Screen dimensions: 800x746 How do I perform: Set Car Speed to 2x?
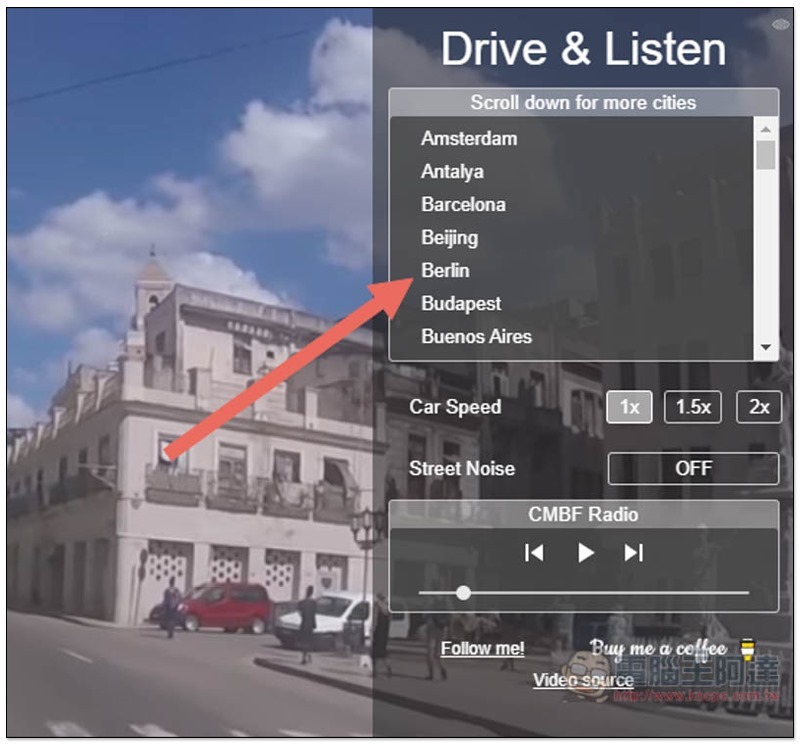[x=759, y=407]
